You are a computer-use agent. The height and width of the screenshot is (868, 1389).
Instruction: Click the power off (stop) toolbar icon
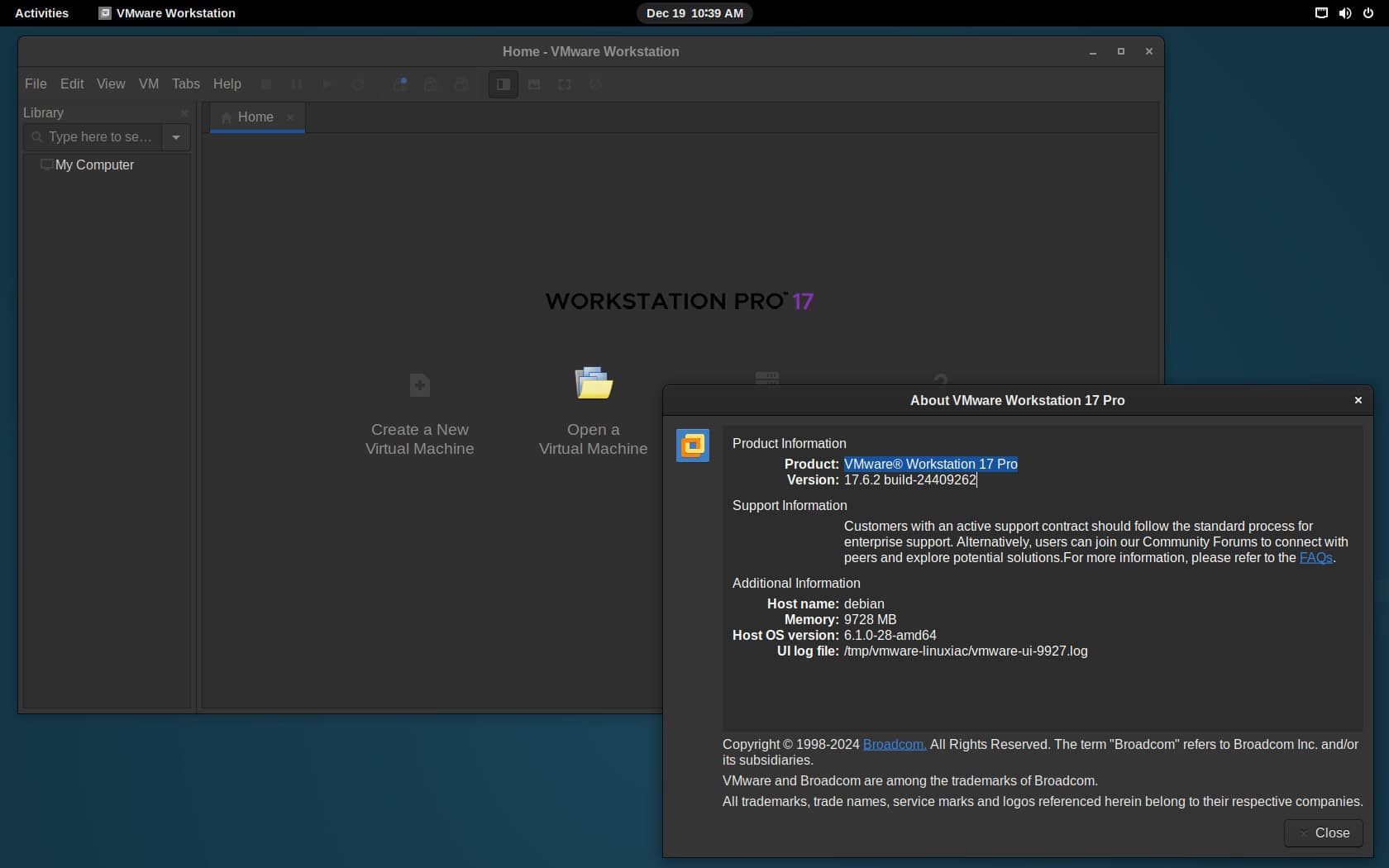(266, 84)
